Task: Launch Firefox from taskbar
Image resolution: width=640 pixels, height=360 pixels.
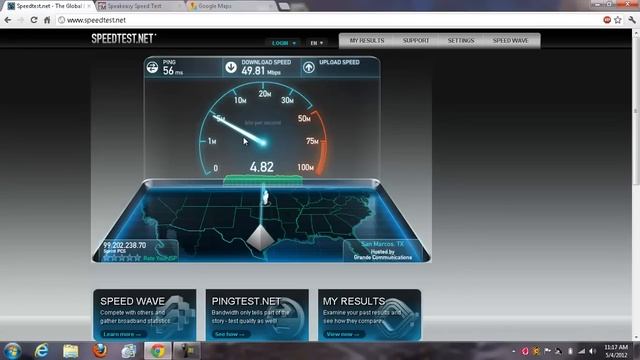Action: (x=100, y=351)
